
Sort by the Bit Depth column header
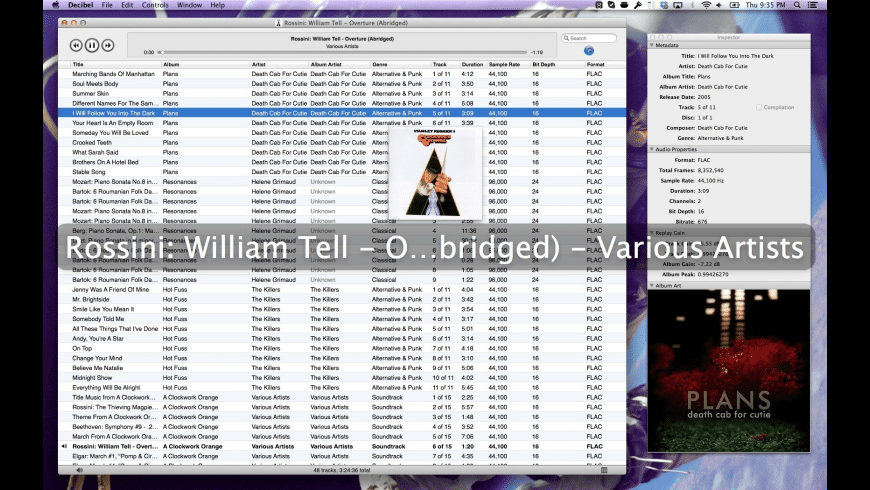(557, 64)
